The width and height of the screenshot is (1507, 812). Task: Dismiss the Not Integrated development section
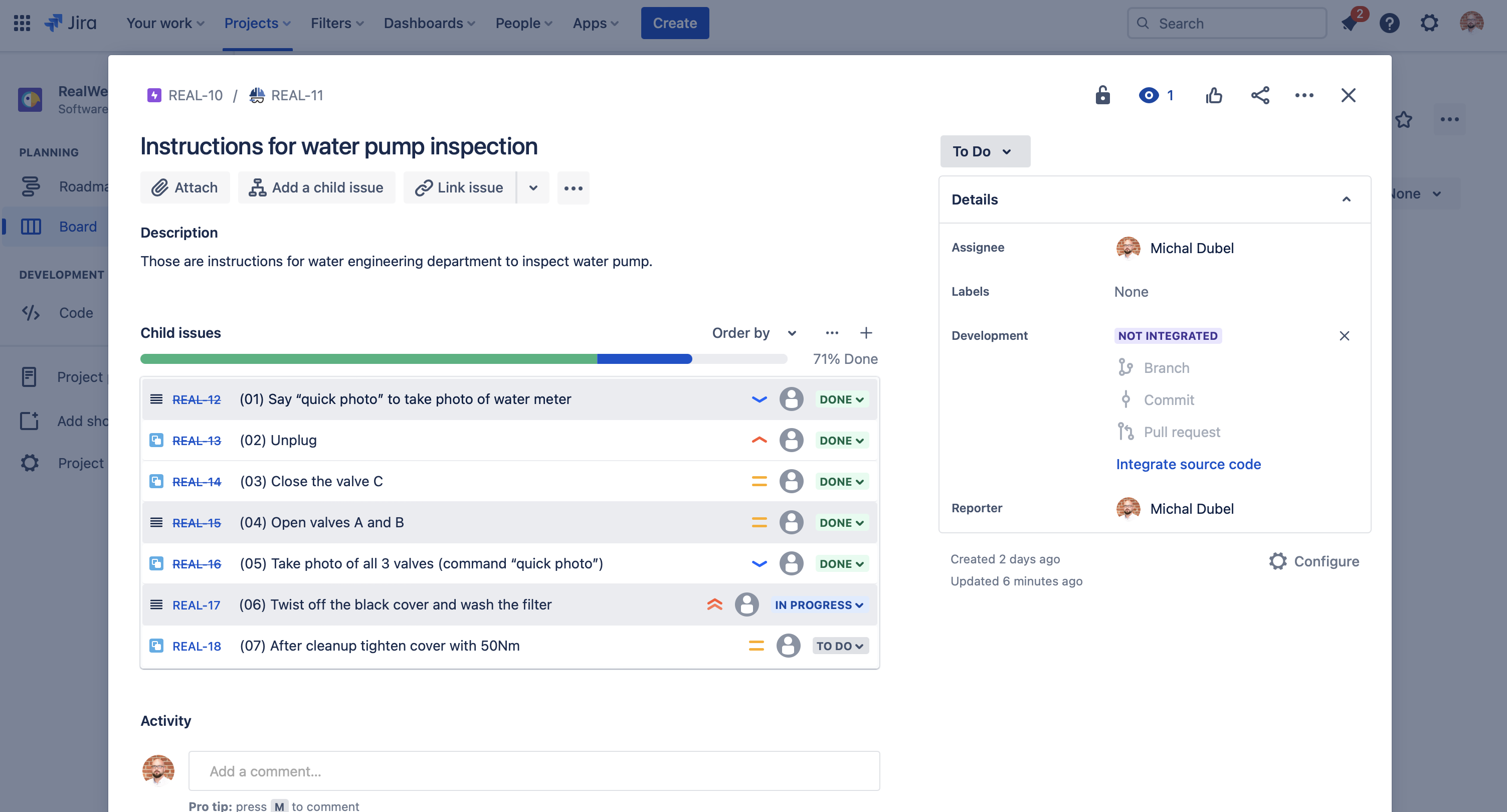1344,336
